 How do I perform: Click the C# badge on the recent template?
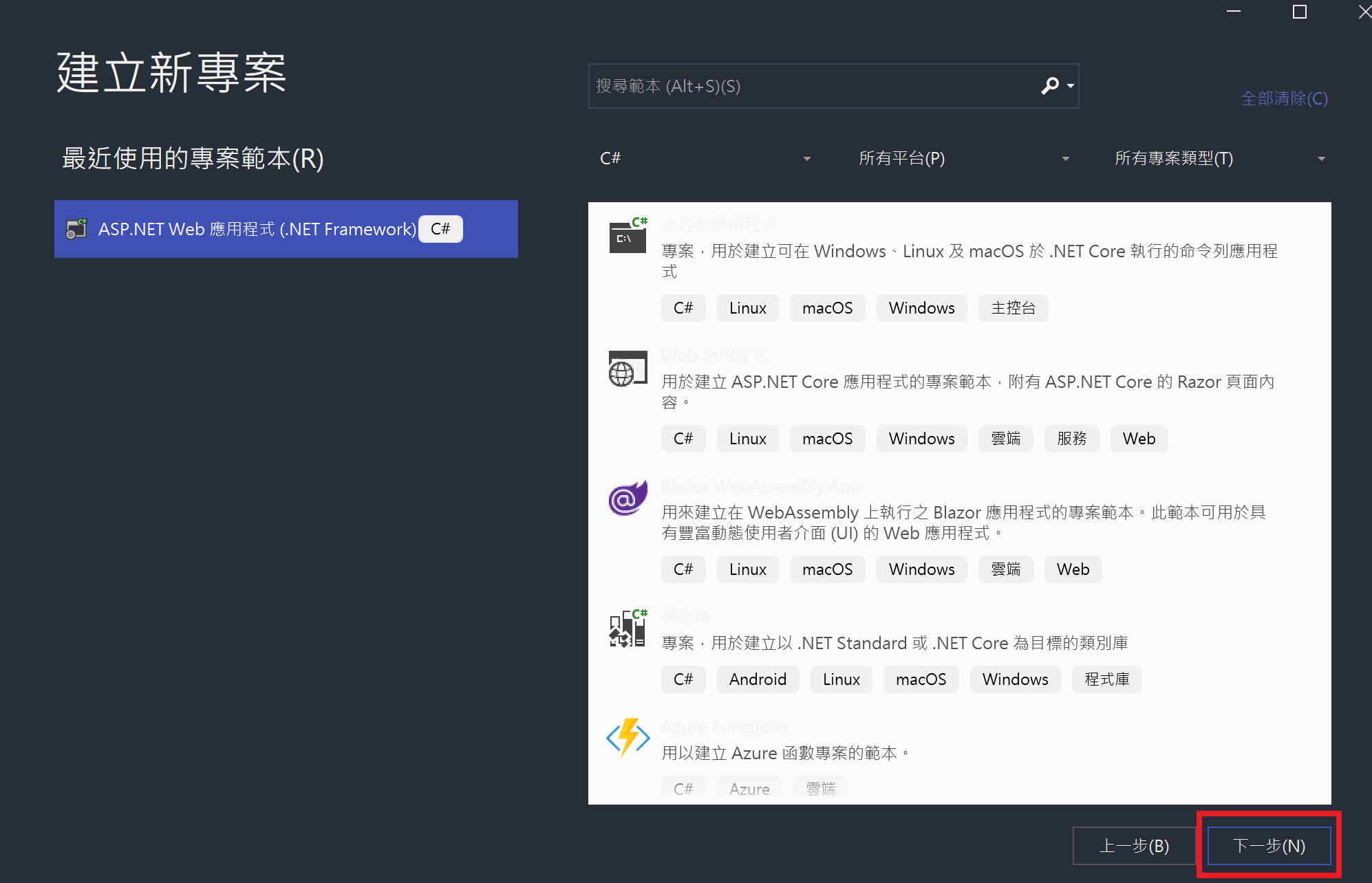pos(440,228)
